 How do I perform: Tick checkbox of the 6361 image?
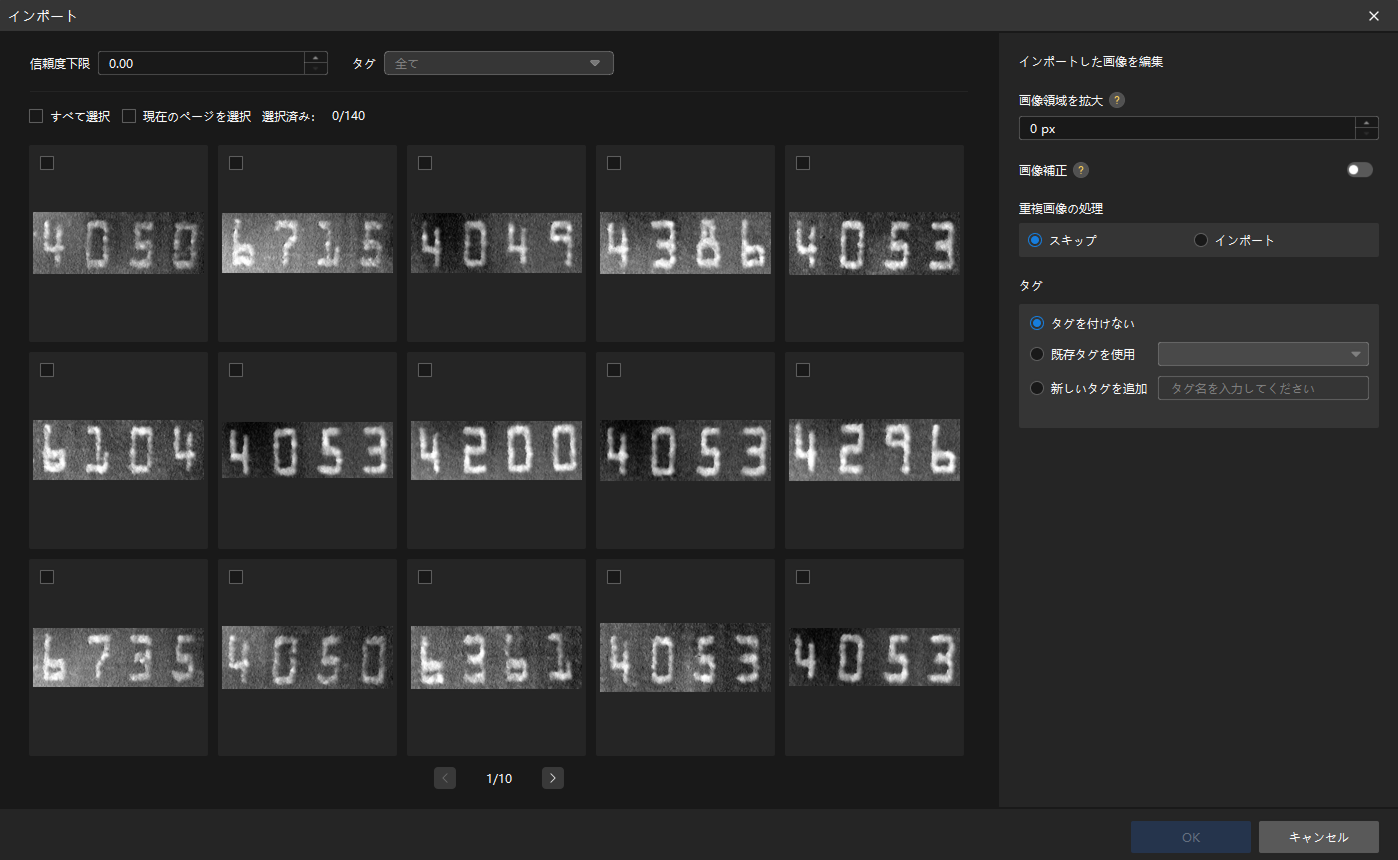coord(425,577)
